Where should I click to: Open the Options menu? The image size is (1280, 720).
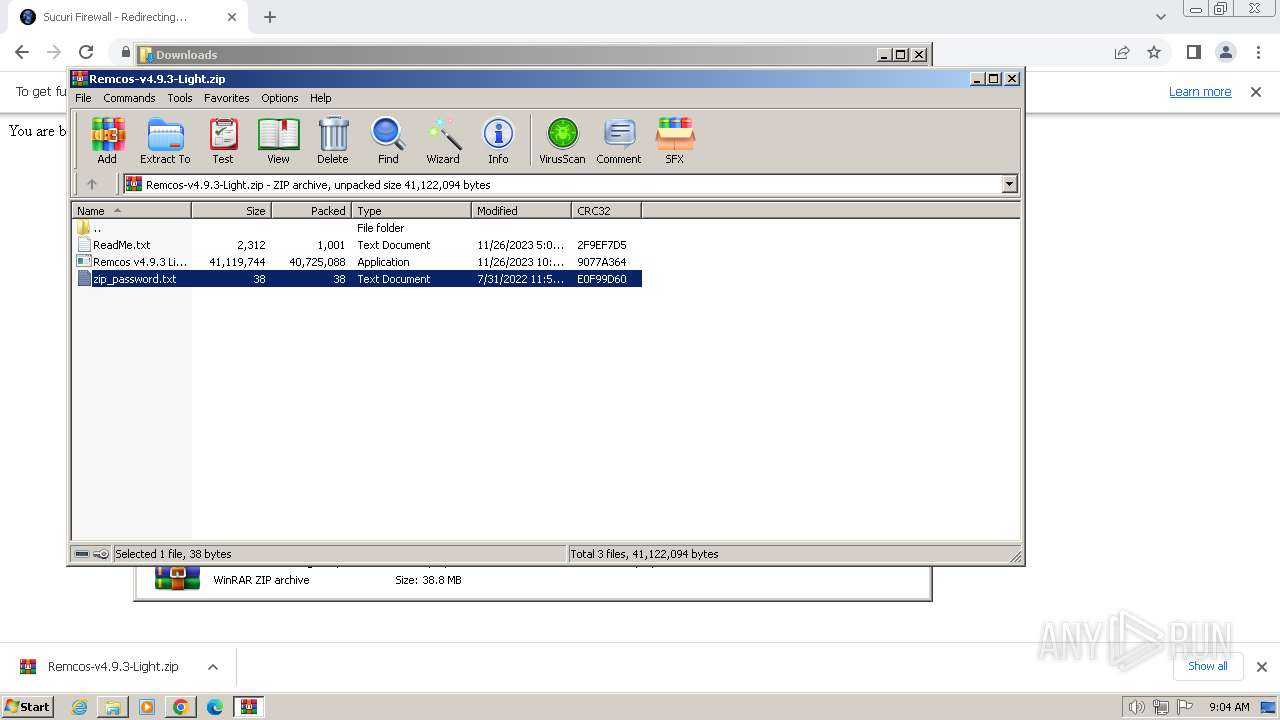click(x=280, y=98)
